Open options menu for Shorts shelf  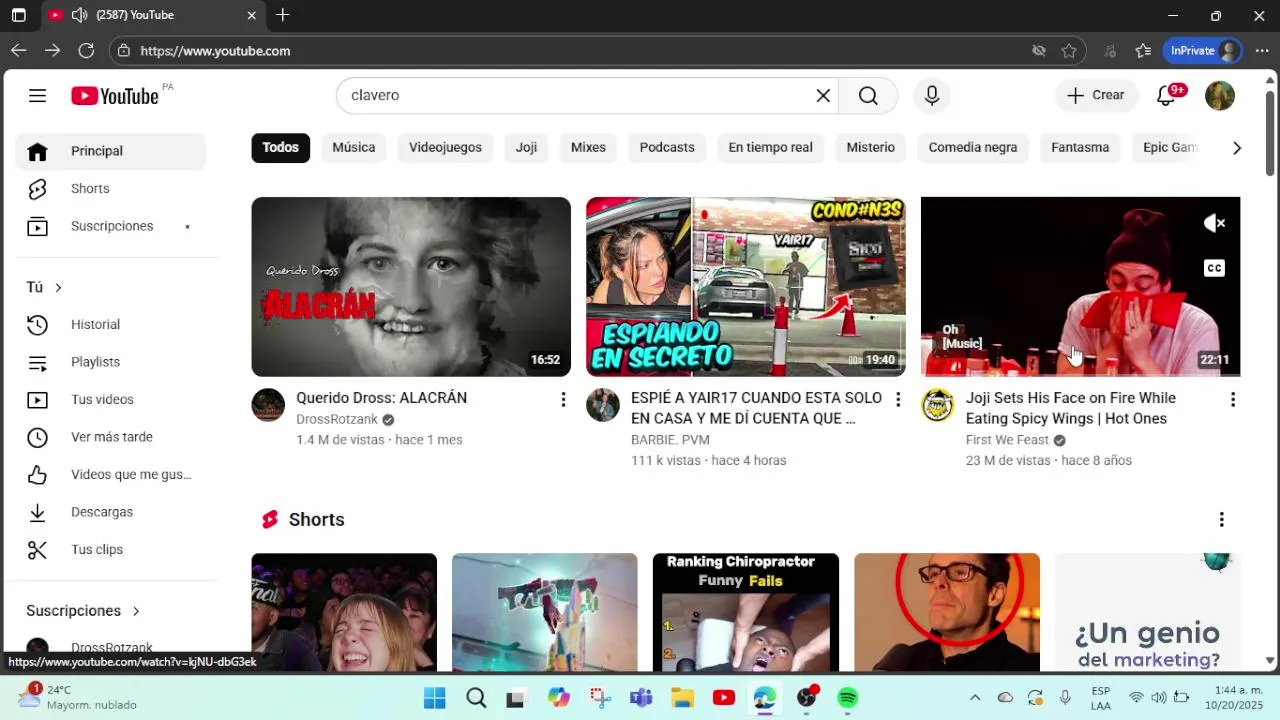pos(1221,520)
